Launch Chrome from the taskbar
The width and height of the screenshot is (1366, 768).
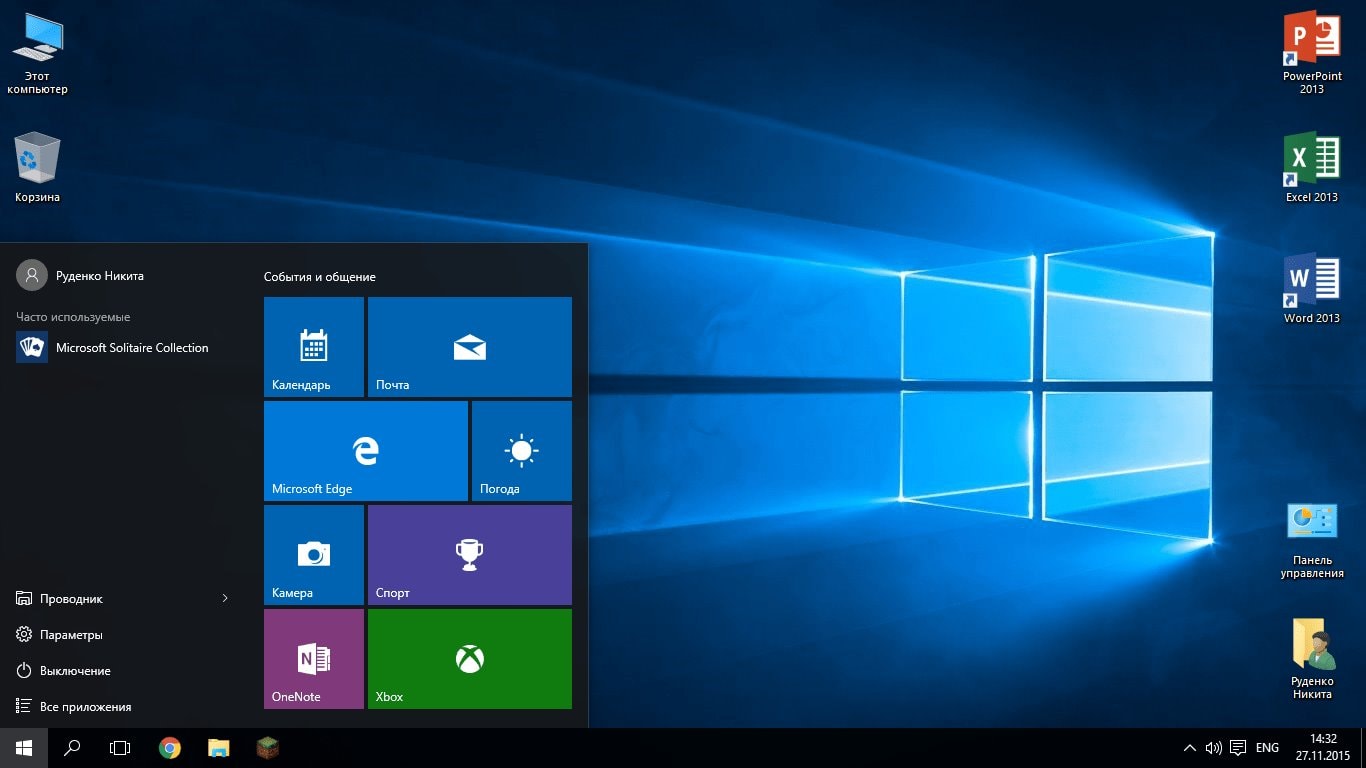169,747
